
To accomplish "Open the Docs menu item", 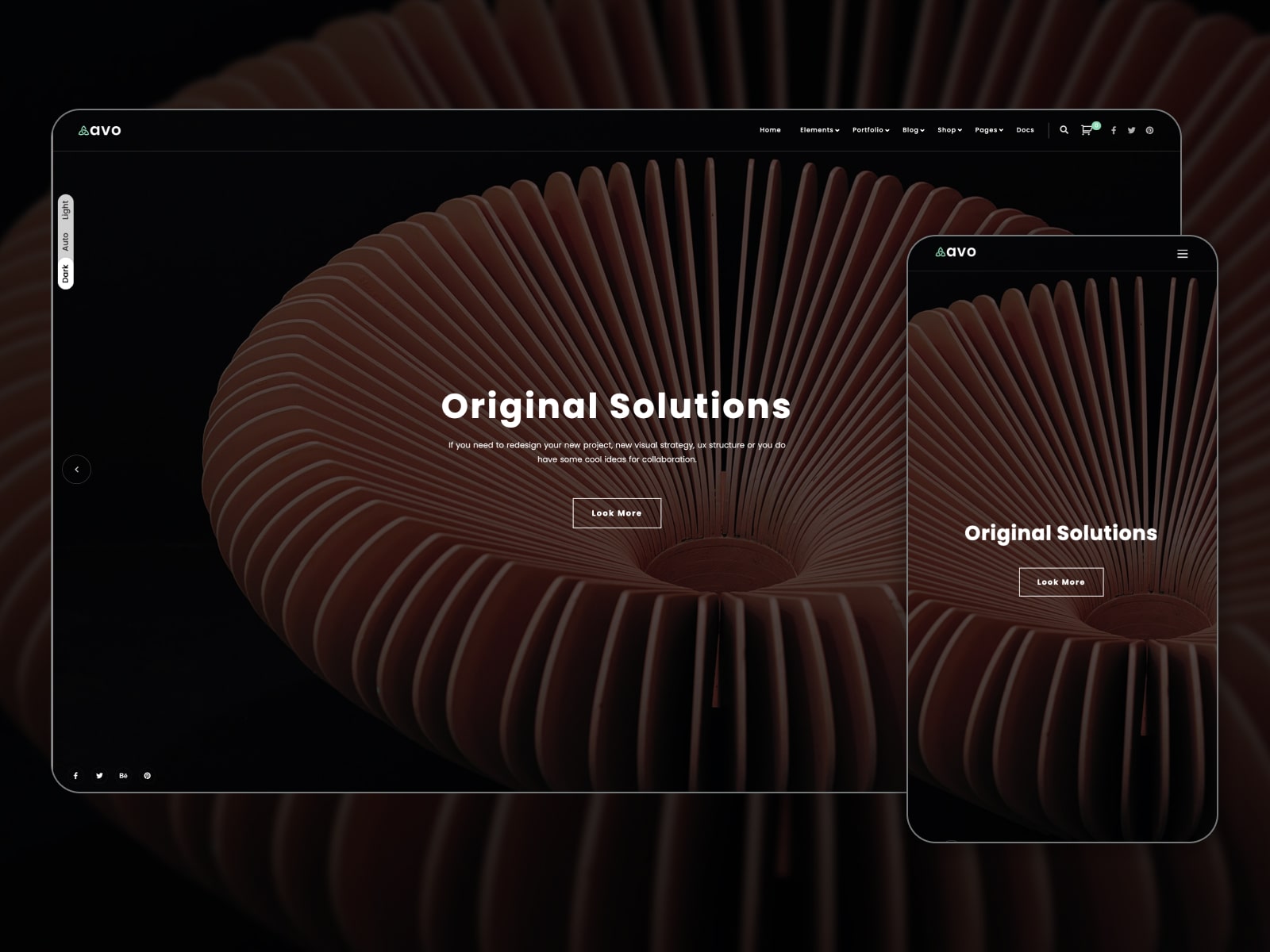I will (1025, 130).
